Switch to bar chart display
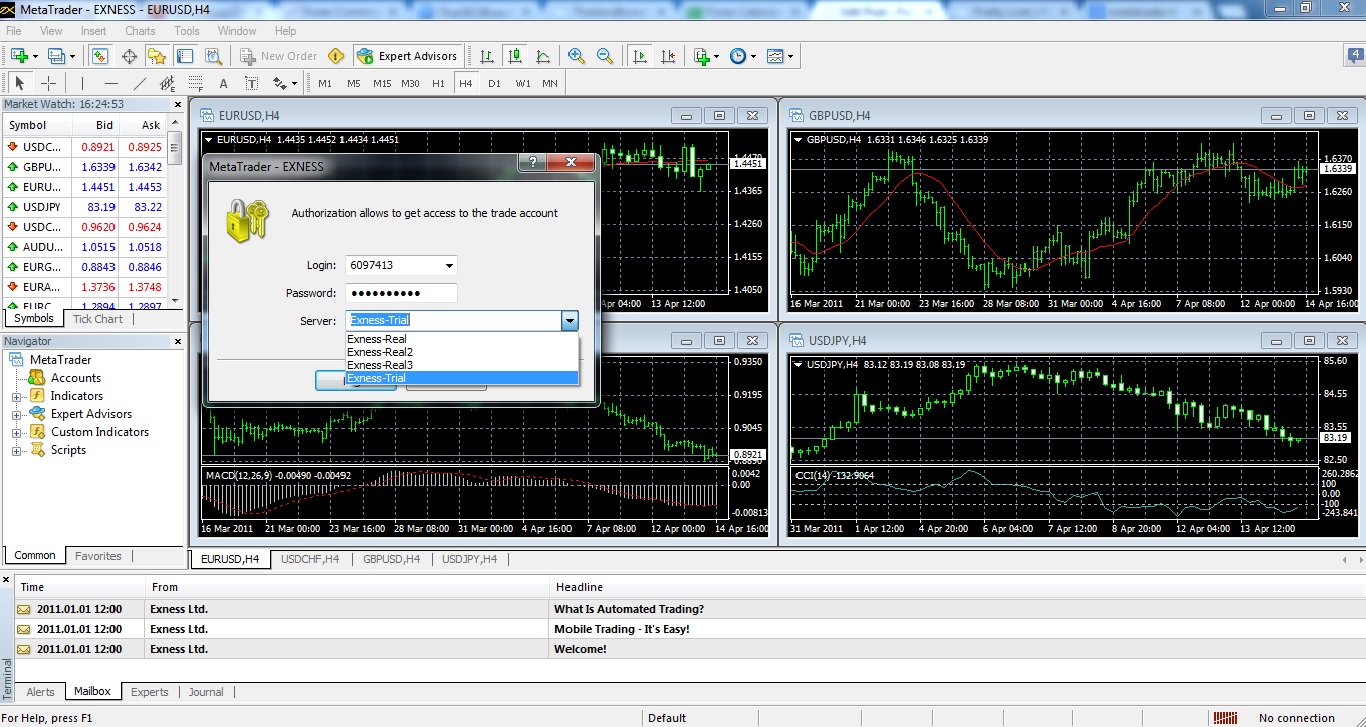This screenshot has width=1366, height=727. [x=487, y=56]
